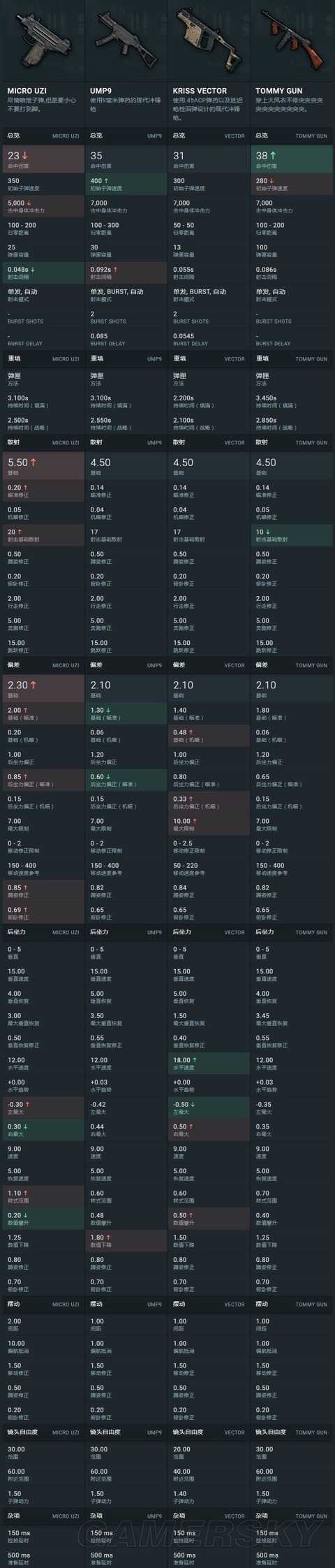Image resolution: width=335 pixels, height=1568 pixels.
Task: Click the arrow beside Vector 10.00 max limit
Action: point(195,822)
